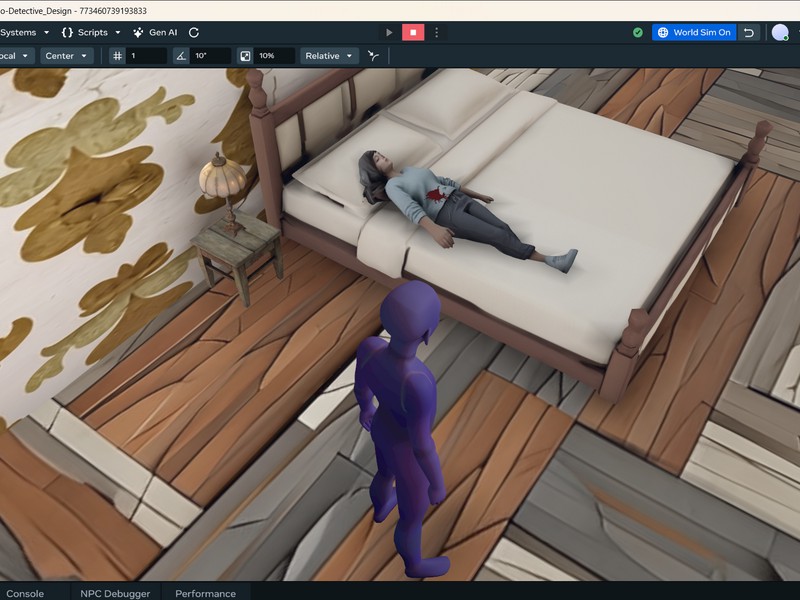
Task: Open the user profile avatar
Action: click(x=780, y=33)
